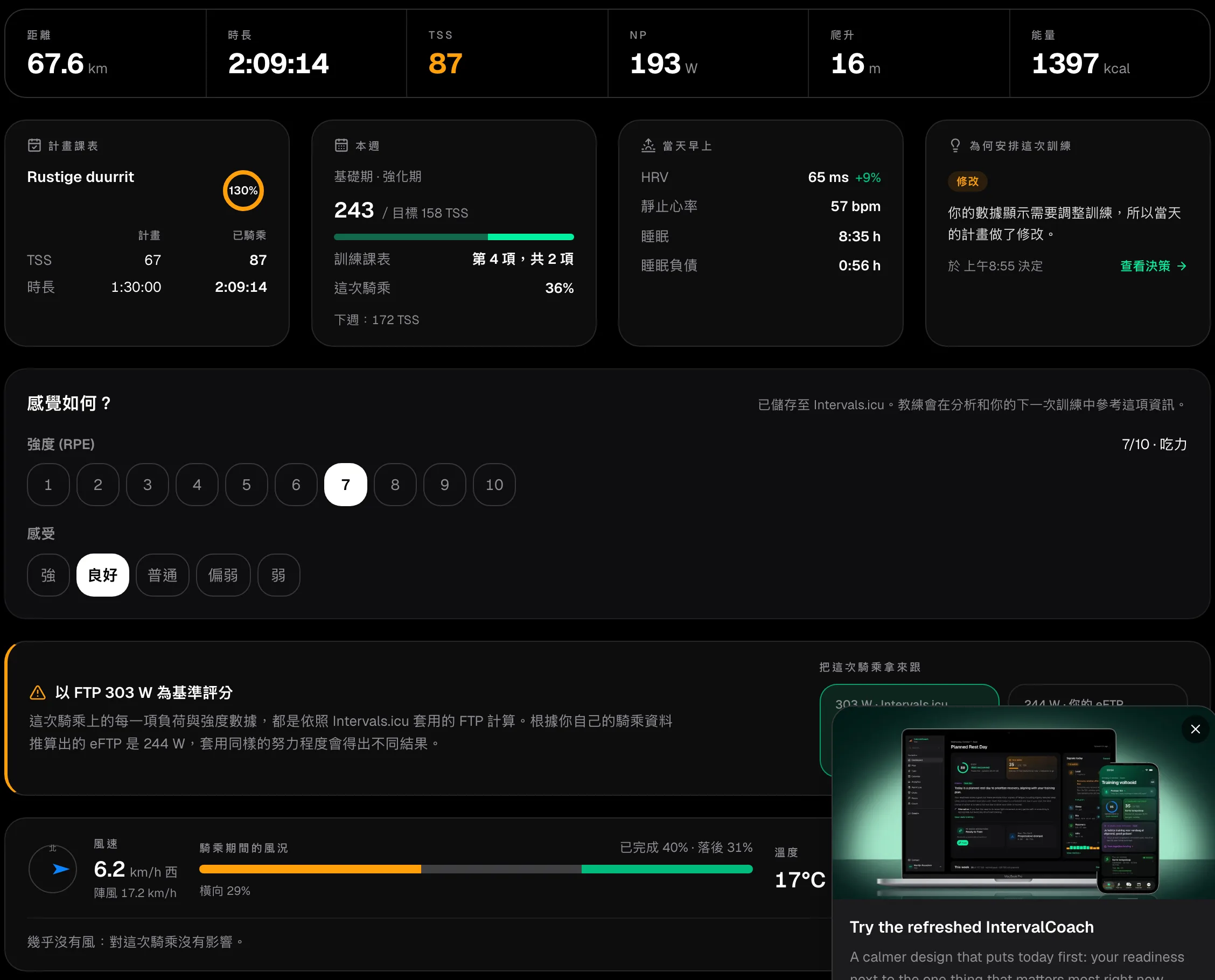Select RPE rating 3

point(148,485)
